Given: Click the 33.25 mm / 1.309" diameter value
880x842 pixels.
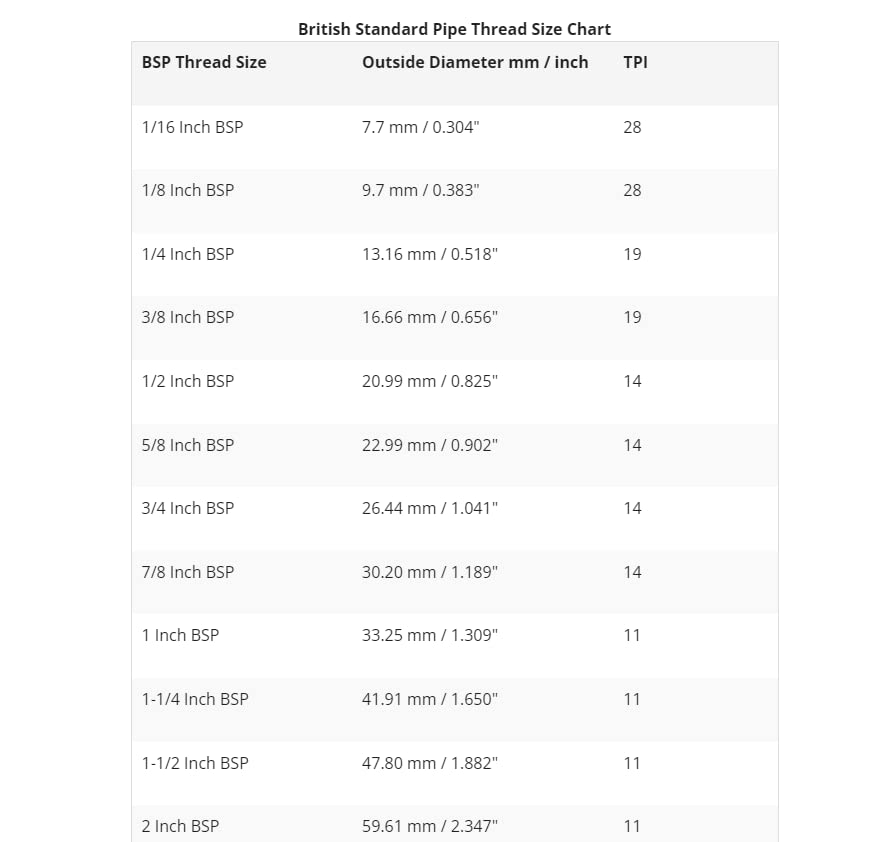Looking at the screenshot, I should [x=430, y=635].
